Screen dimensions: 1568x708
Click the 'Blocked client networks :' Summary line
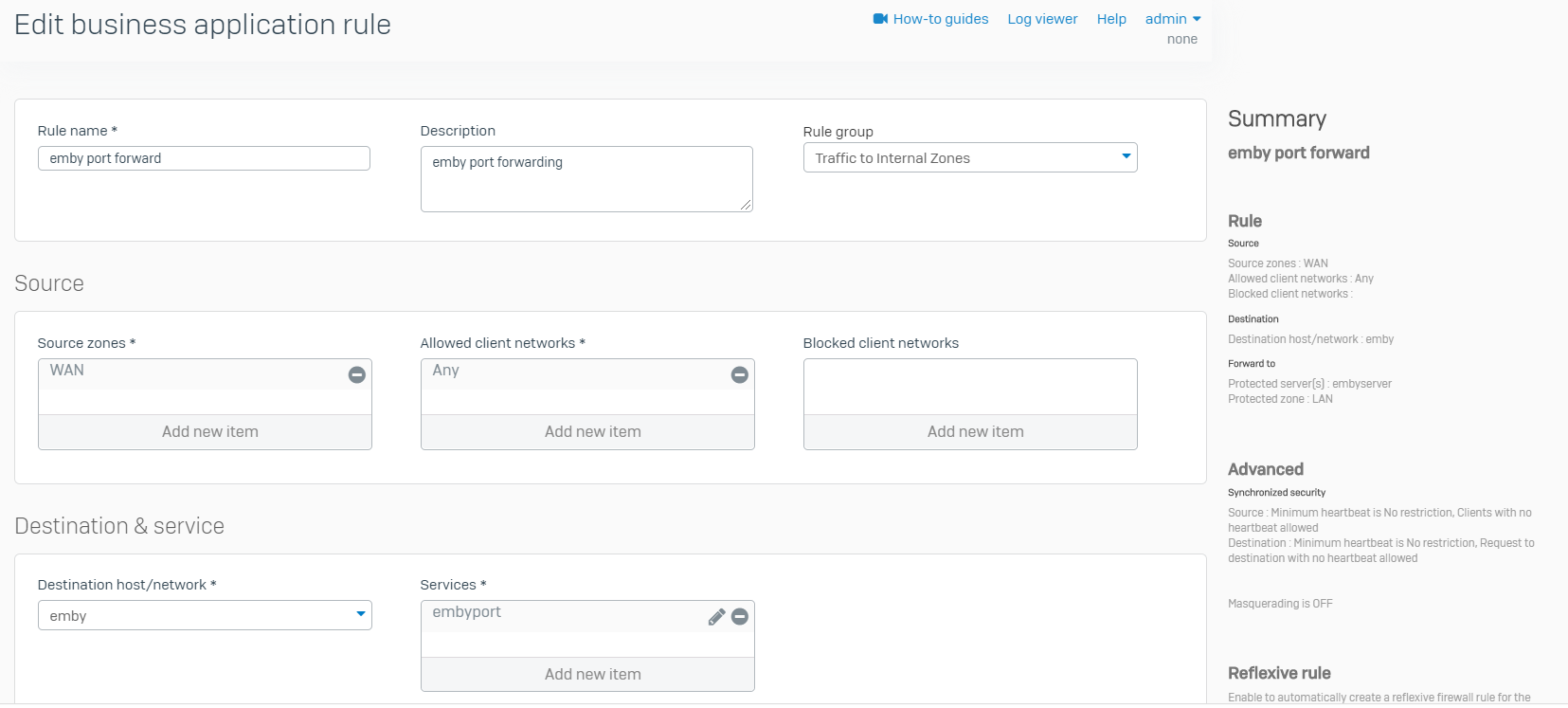[x=1290, y=294]
